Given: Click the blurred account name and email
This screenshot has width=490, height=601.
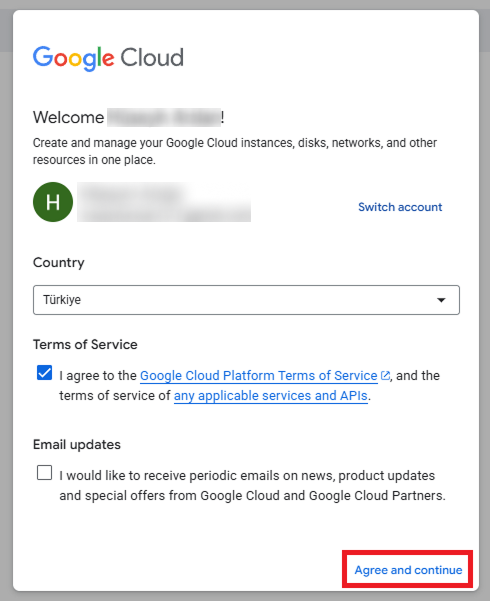Looking at the screenshot, I should click(164, 202).
